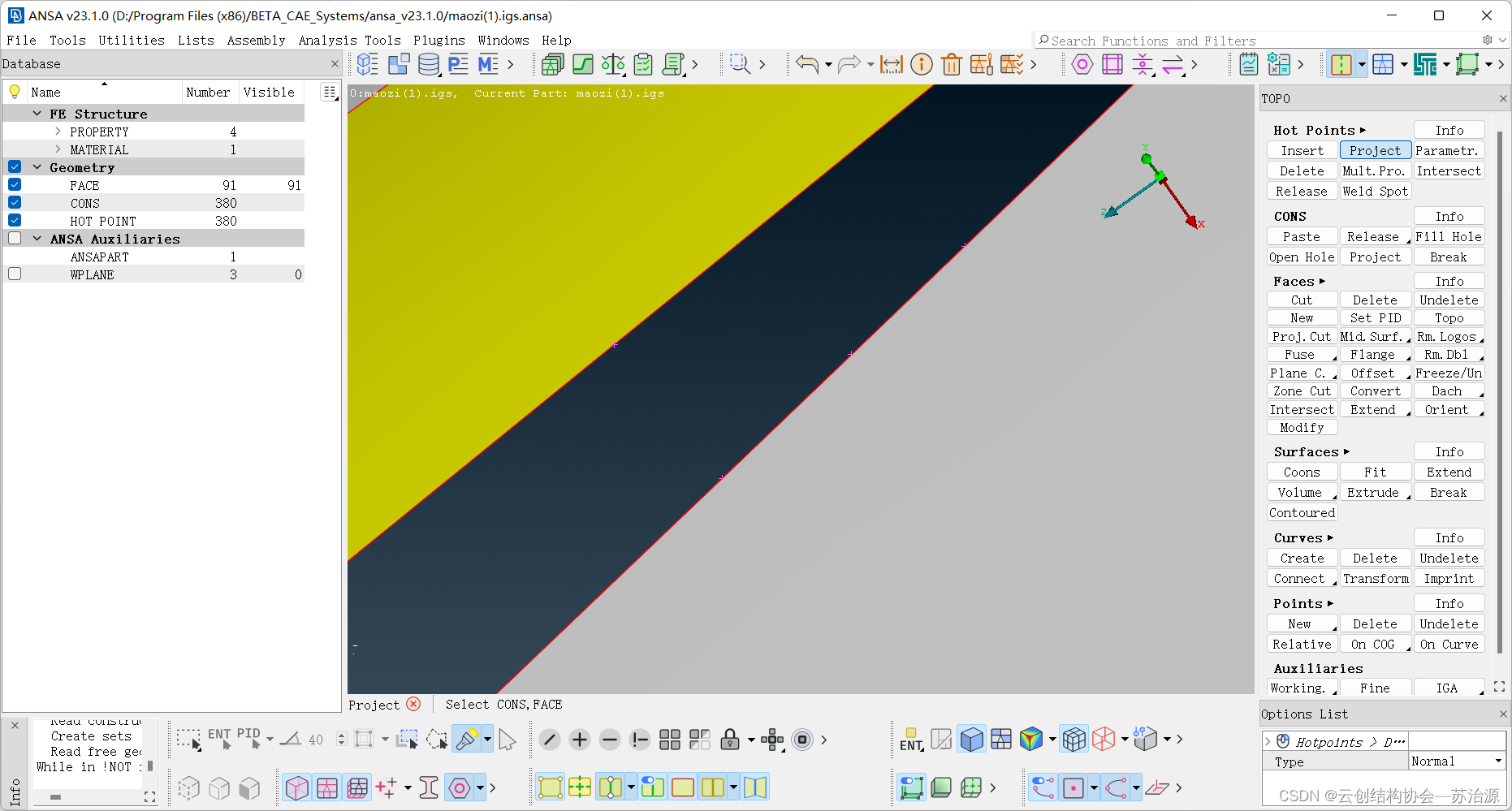Click the Mid. Surf. button in Faces

(1374, 337)
